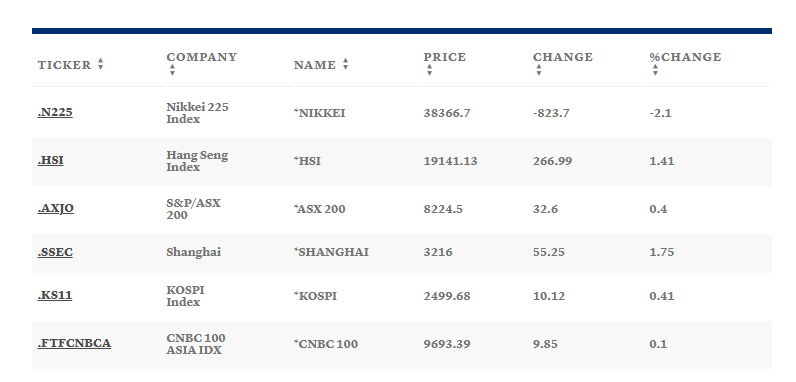Open the .SSEC ticker link
This screenshot has width=796, height=382.
55,252
